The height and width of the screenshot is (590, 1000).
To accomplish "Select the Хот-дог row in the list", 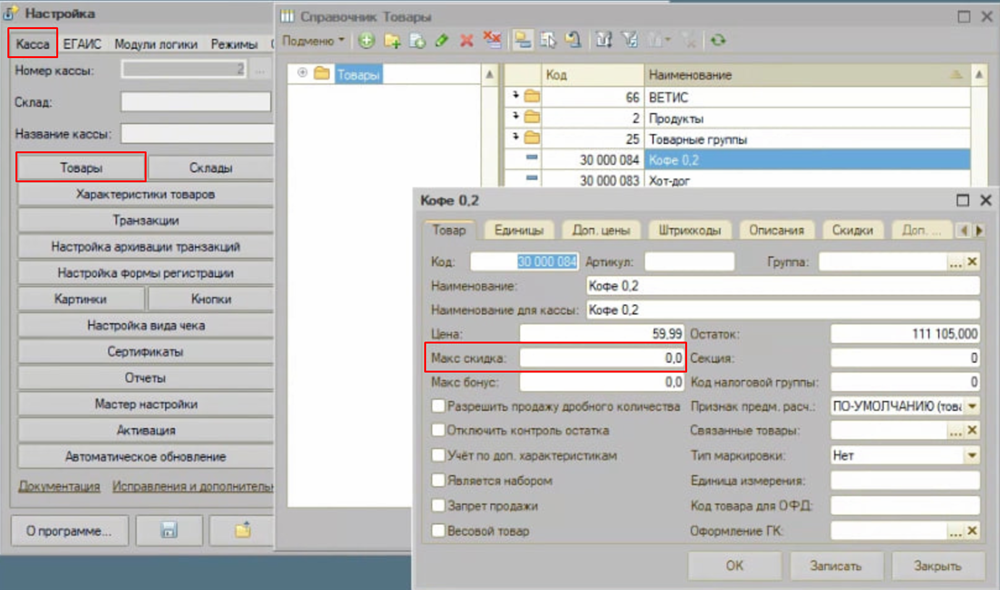I will click(737, 180).
